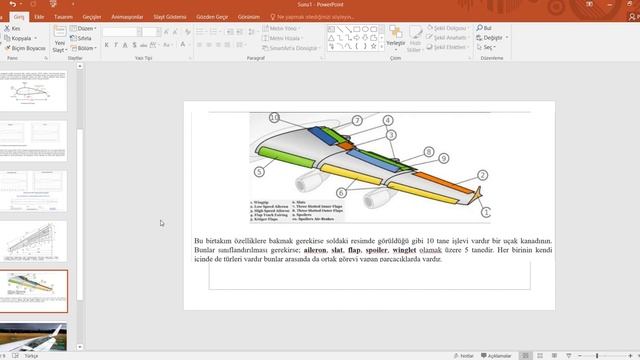Click the increase font size icon
This screenshot has height=360, width=640.
pos(166,32)
